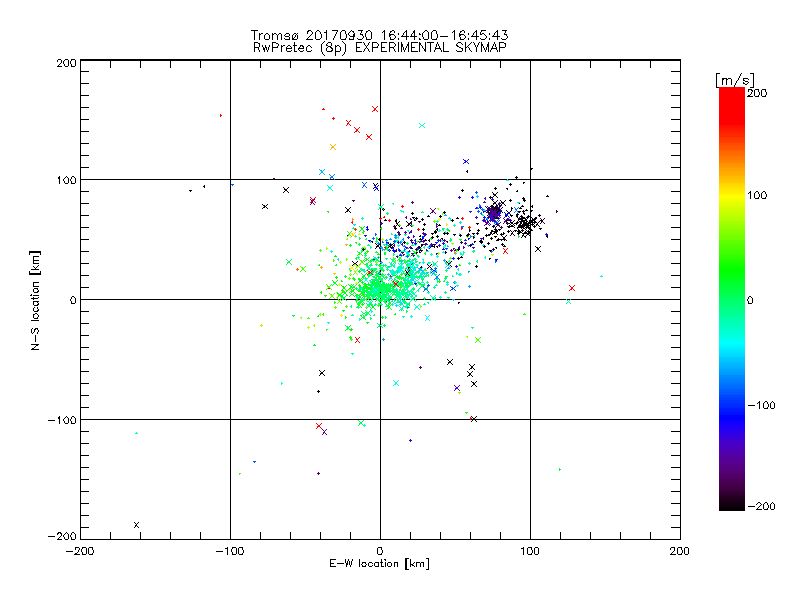
Task: Click the colorbar '-100' tick label
Action: [x=761, y=405]
